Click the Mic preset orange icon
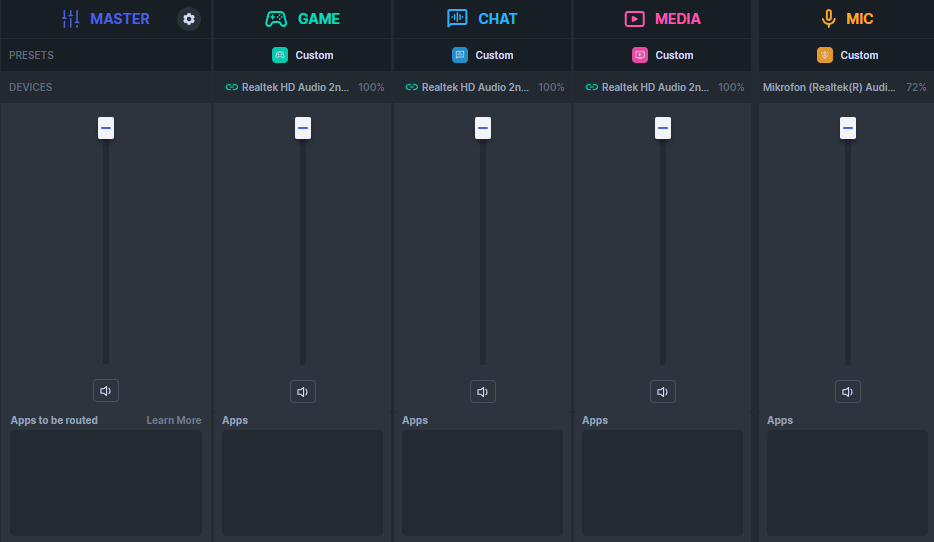 (825, 55)
